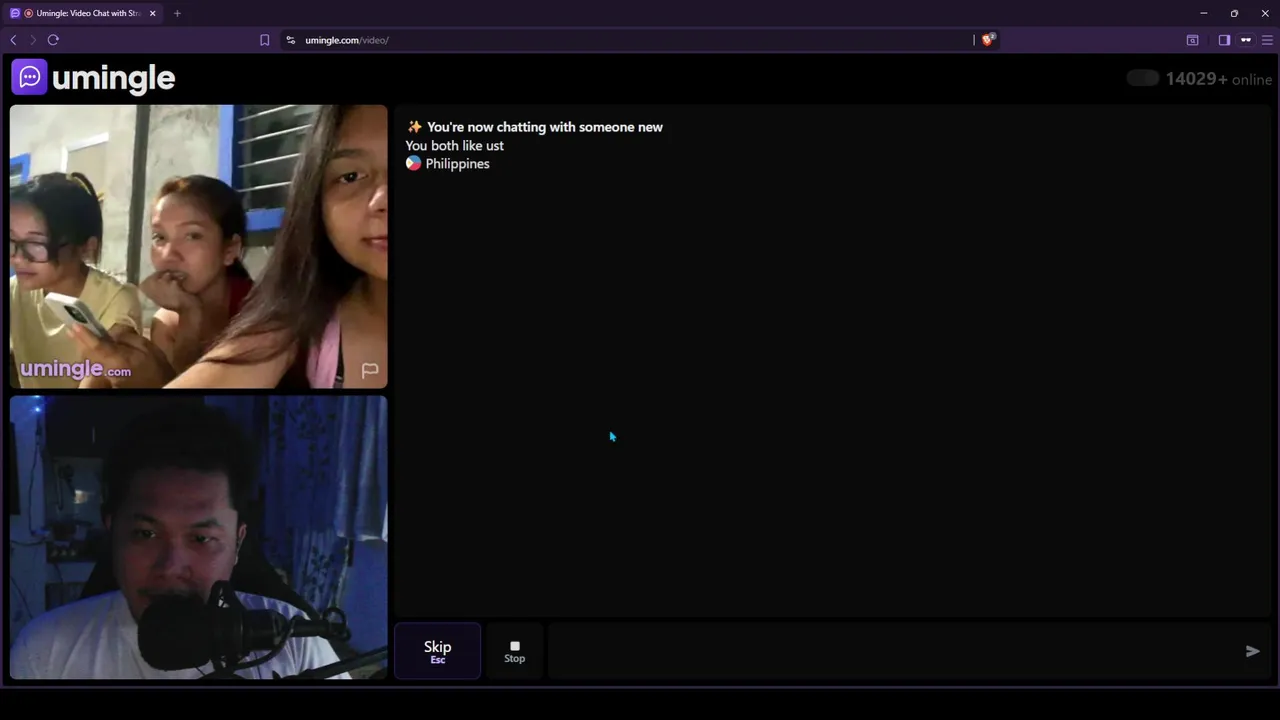Bookmark this page

pos(264,40)
